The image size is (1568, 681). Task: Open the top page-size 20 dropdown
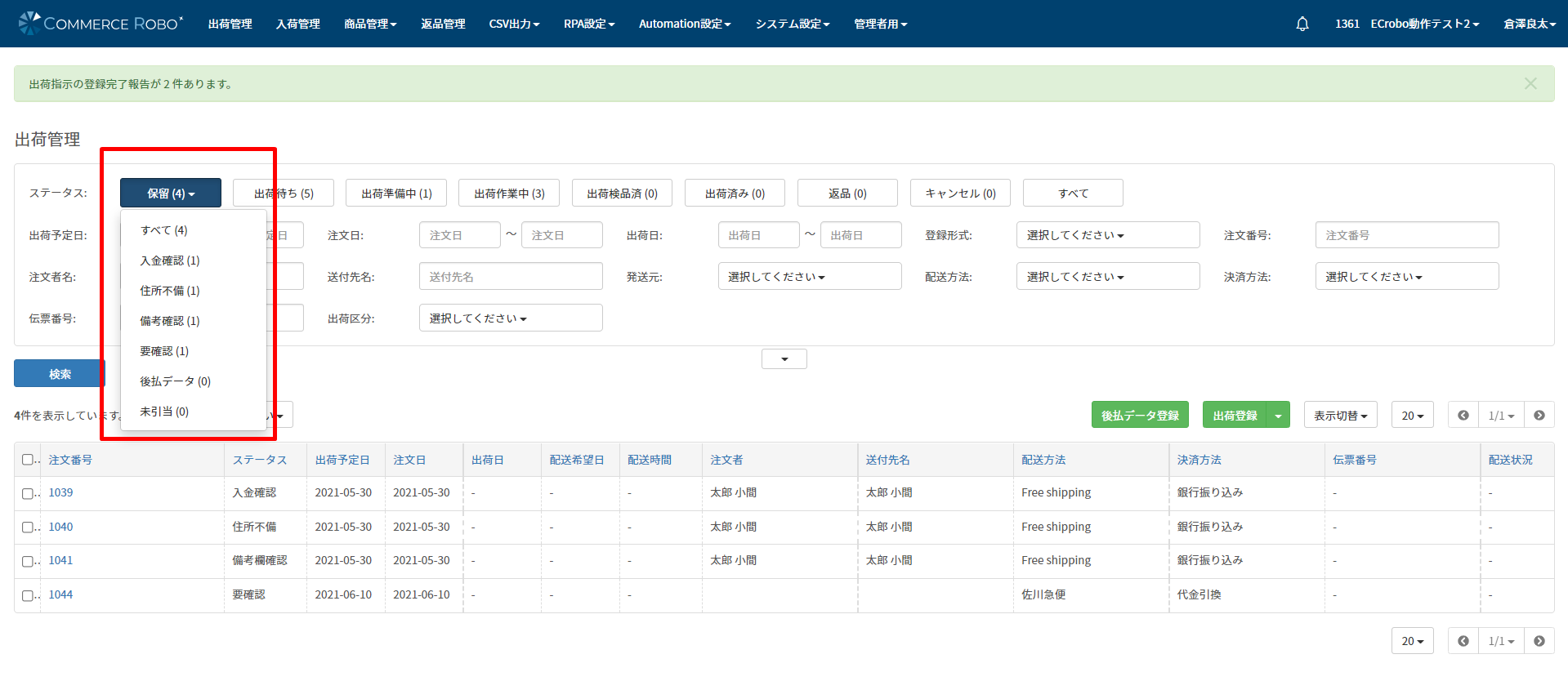[1413, 416]
